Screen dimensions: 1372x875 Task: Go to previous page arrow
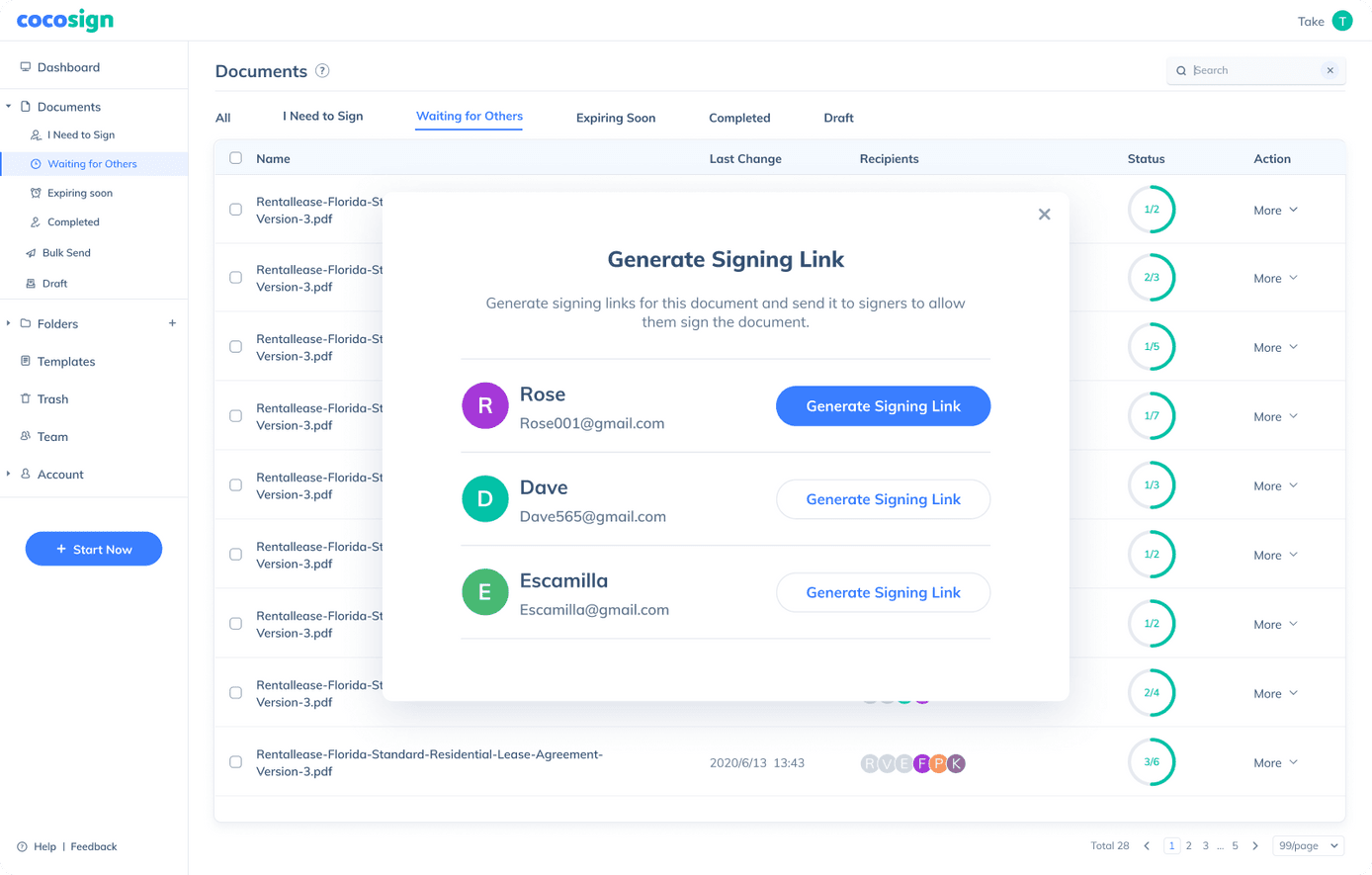tap(1147, 846)
